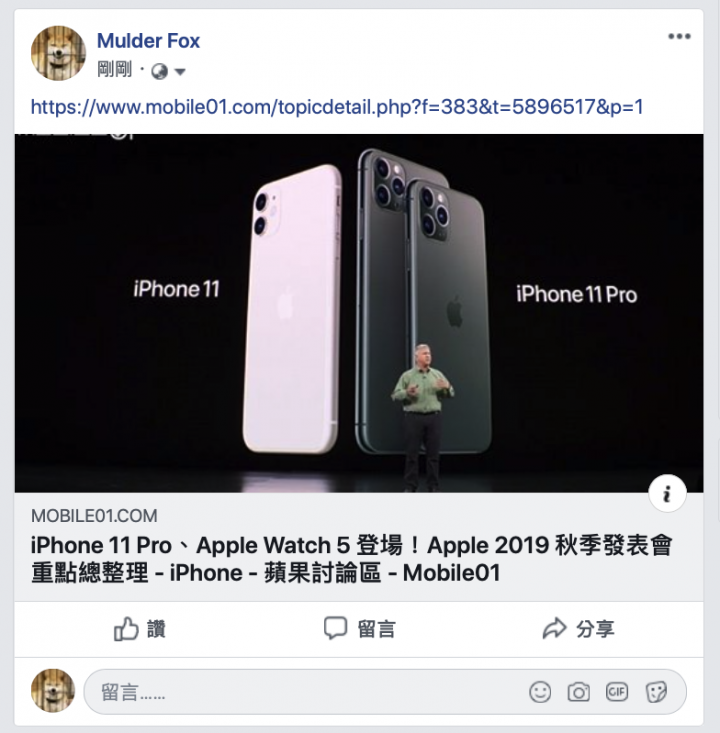Open Mulder Fox's profile name link

tap(148, 41)
